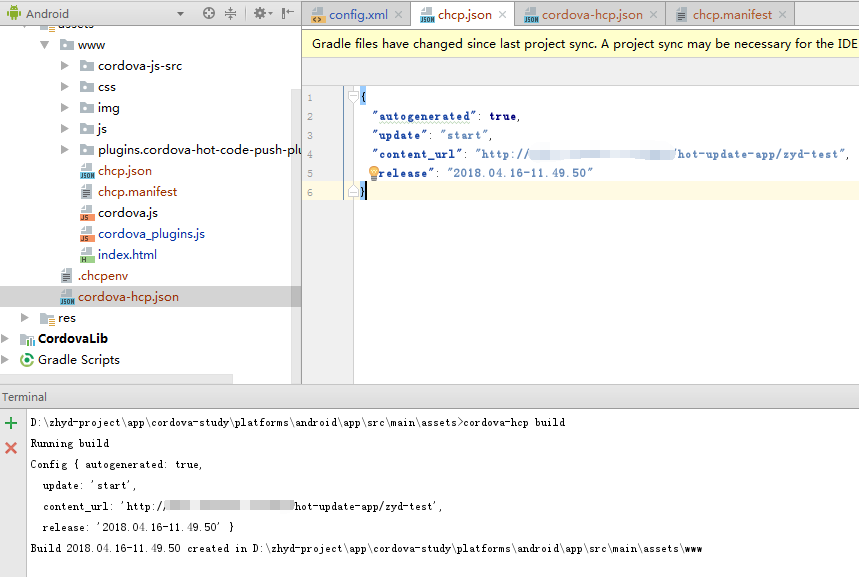859x577 pixels.
Task: Hide the project tool window
Action: (x=288, y=14)
